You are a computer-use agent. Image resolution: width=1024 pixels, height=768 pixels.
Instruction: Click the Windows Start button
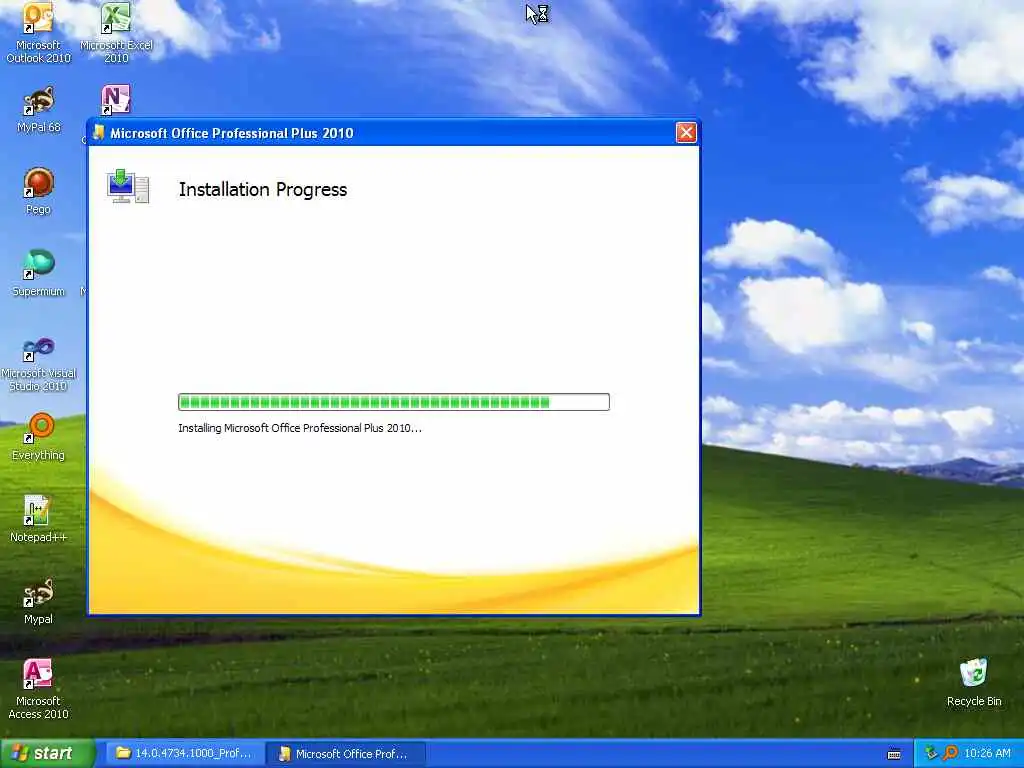tap(48, 753)
